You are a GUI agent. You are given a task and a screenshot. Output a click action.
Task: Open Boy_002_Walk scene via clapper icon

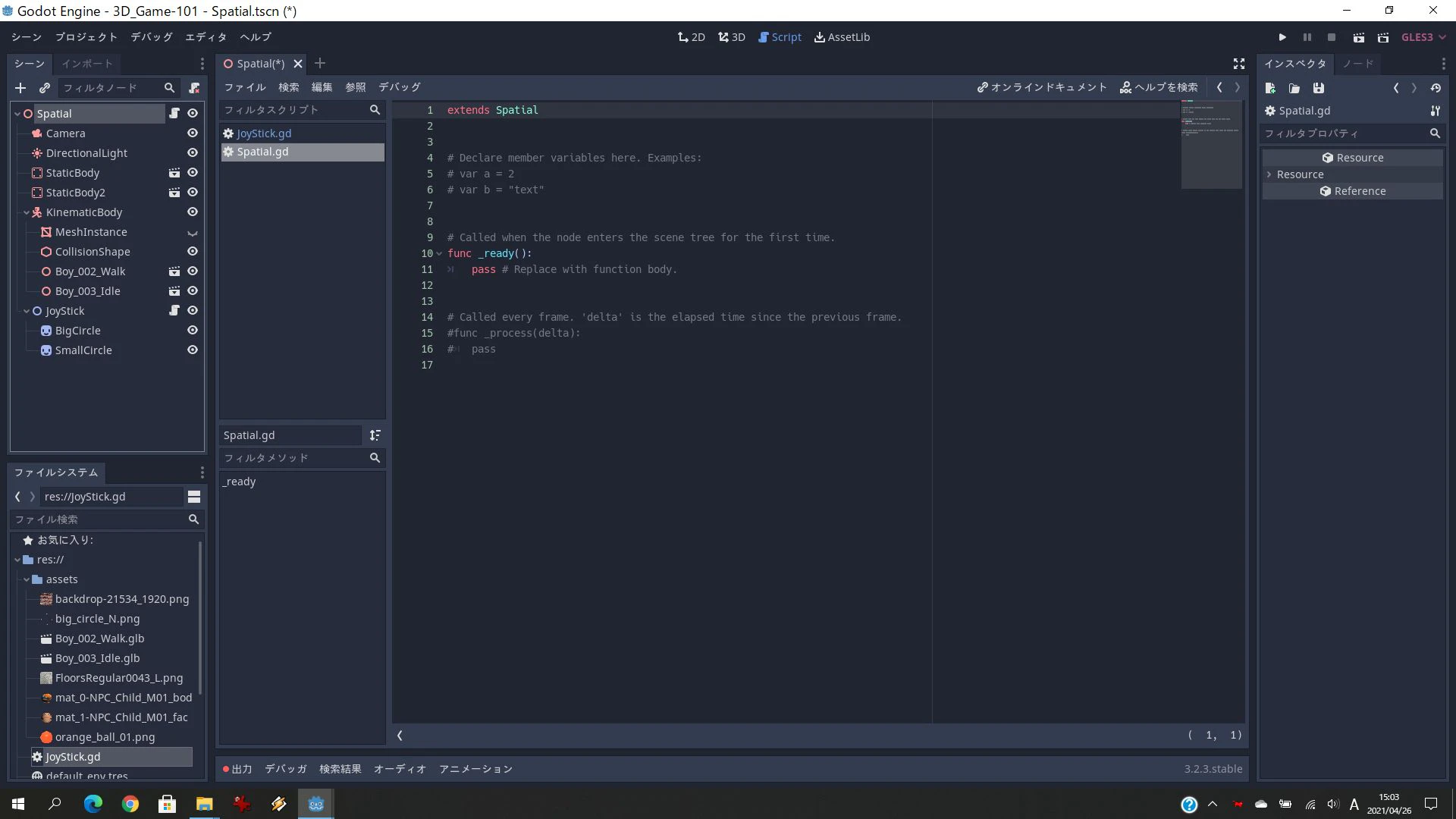pyautogui.click(x=174, y=271)
